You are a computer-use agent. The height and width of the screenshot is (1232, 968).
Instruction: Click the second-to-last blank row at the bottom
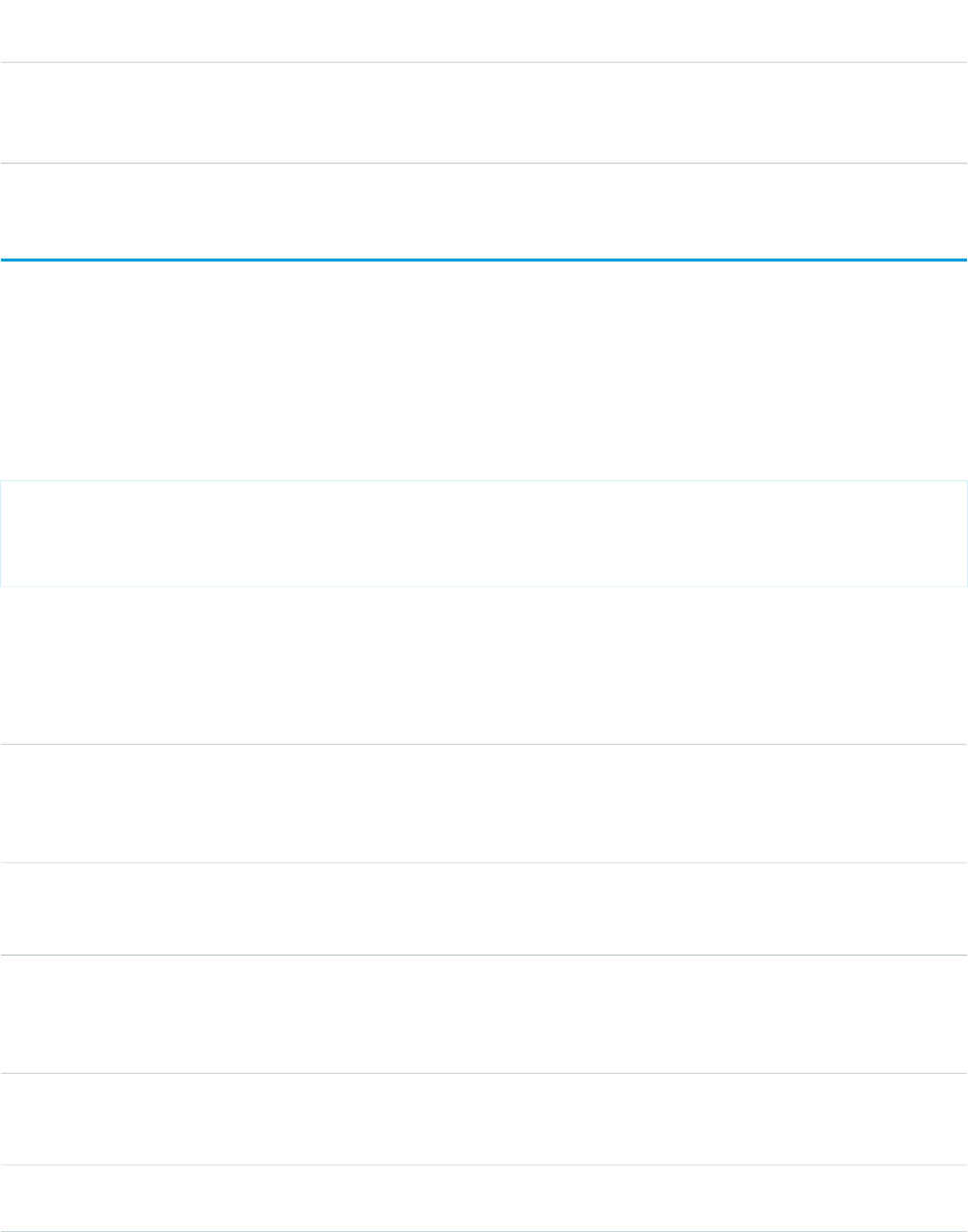[484, 1120]
